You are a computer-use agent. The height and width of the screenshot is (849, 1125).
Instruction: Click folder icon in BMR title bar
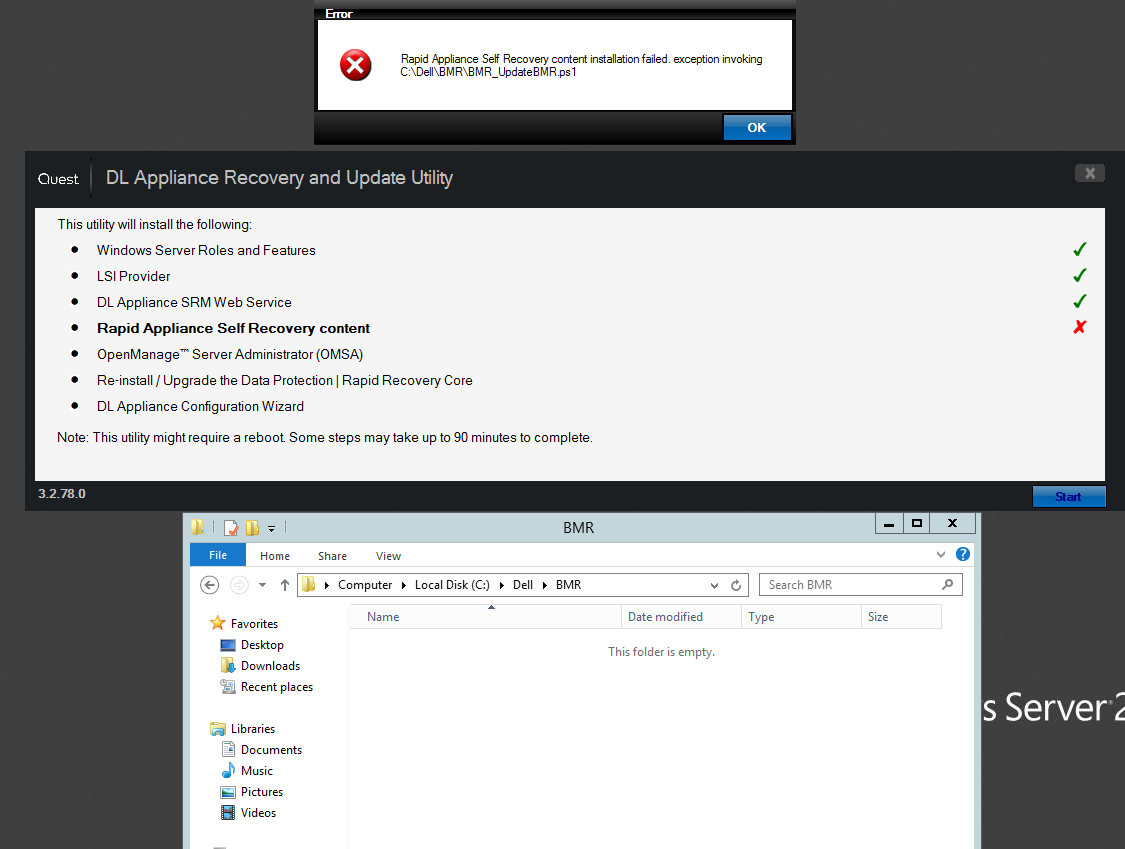click(x=198, y=527)
